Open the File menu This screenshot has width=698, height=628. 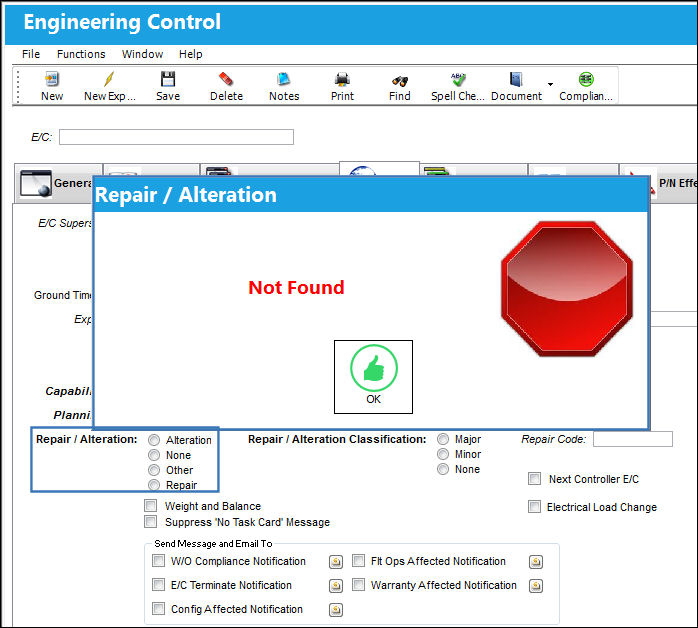click(x=31, y=54)
